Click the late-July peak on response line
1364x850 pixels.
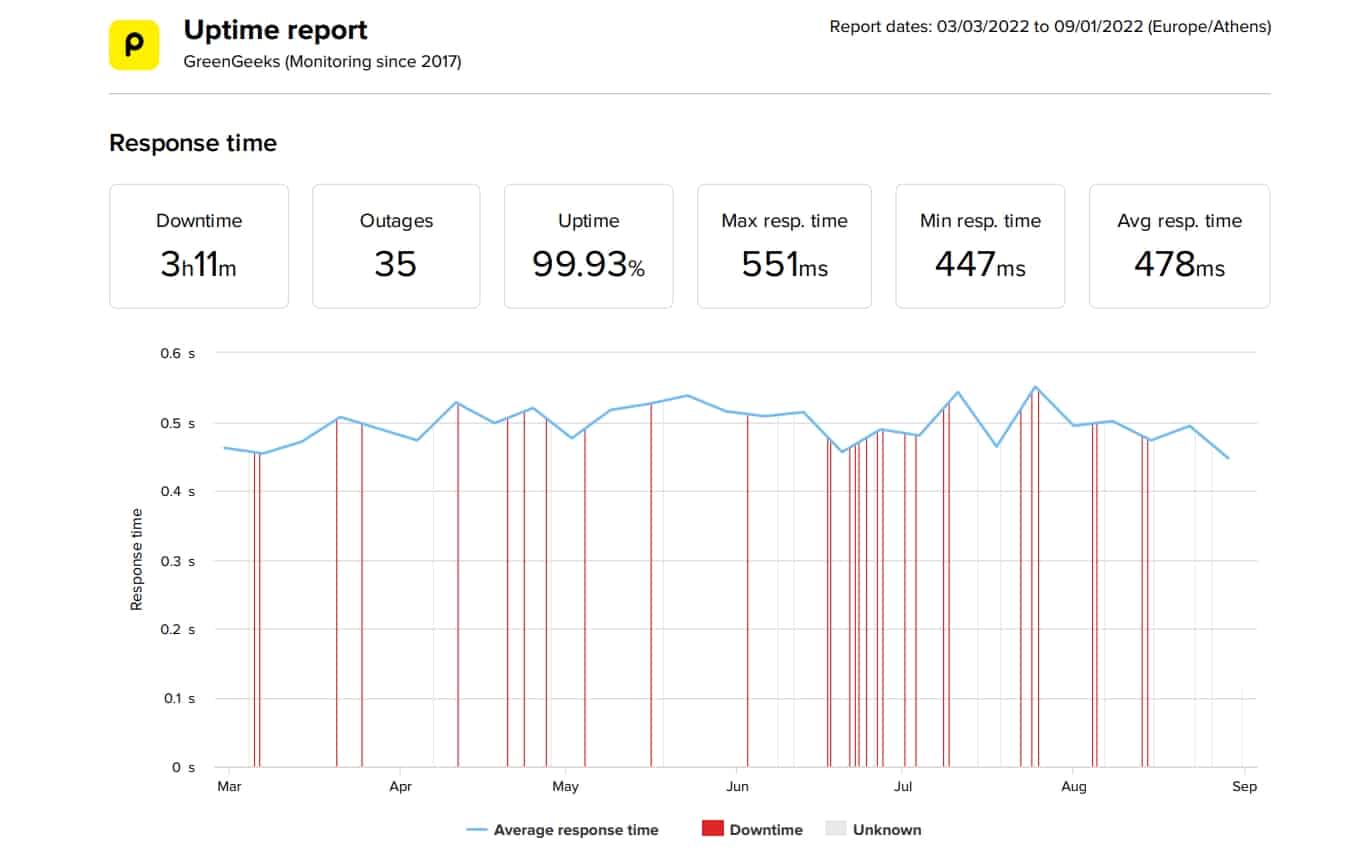(1035, 387)
